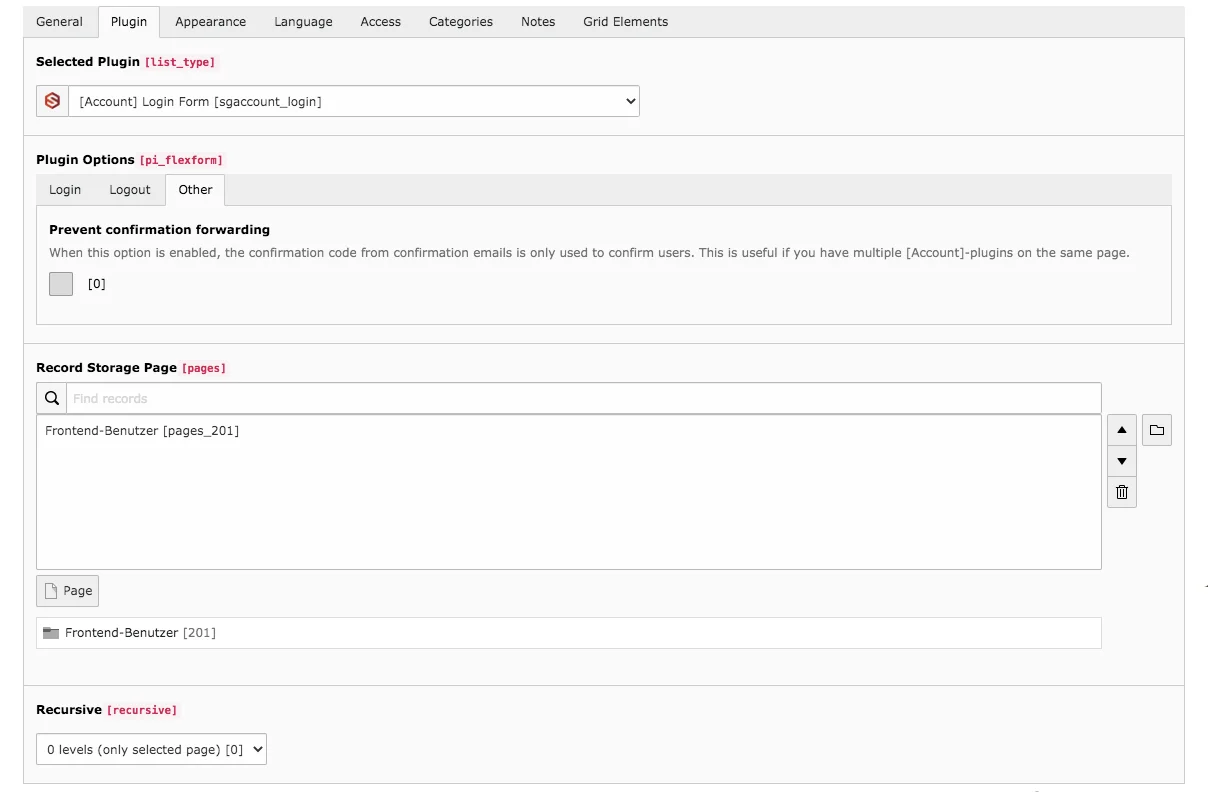The height and width of the screenshot is (792, 1208).
Task: Select Frontend-Benutzer [pages_201] in the list
Action: [141, 430]
